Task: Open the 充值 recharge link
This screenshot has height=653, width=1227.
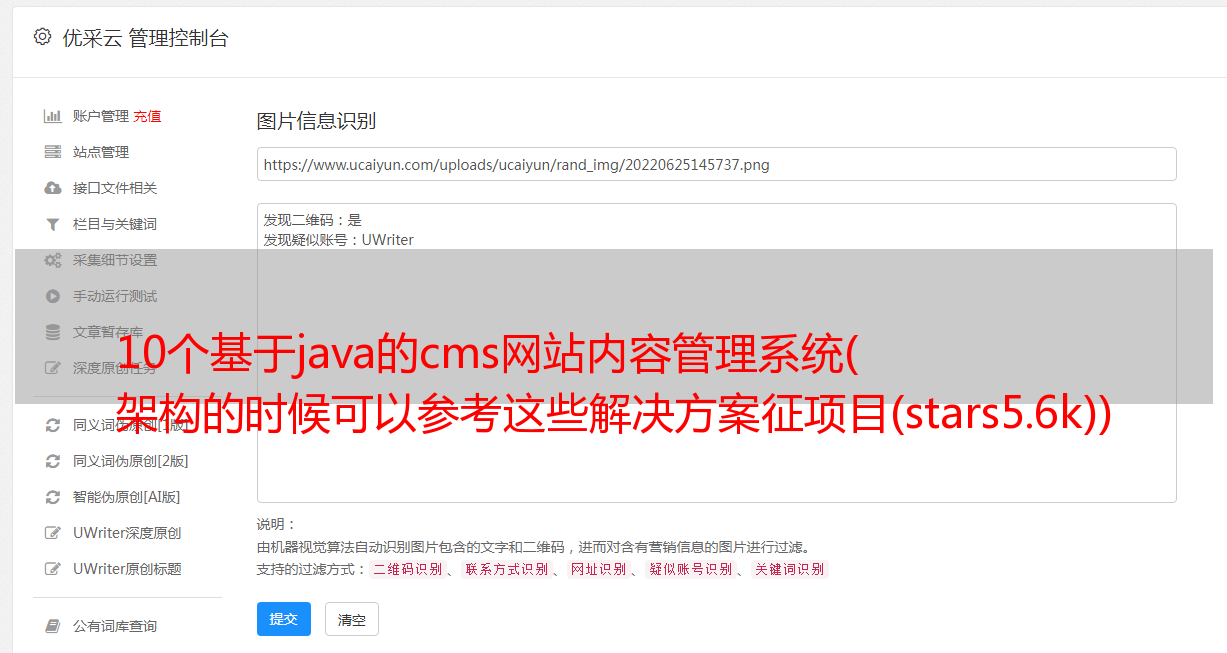Action: pos(147,116)
